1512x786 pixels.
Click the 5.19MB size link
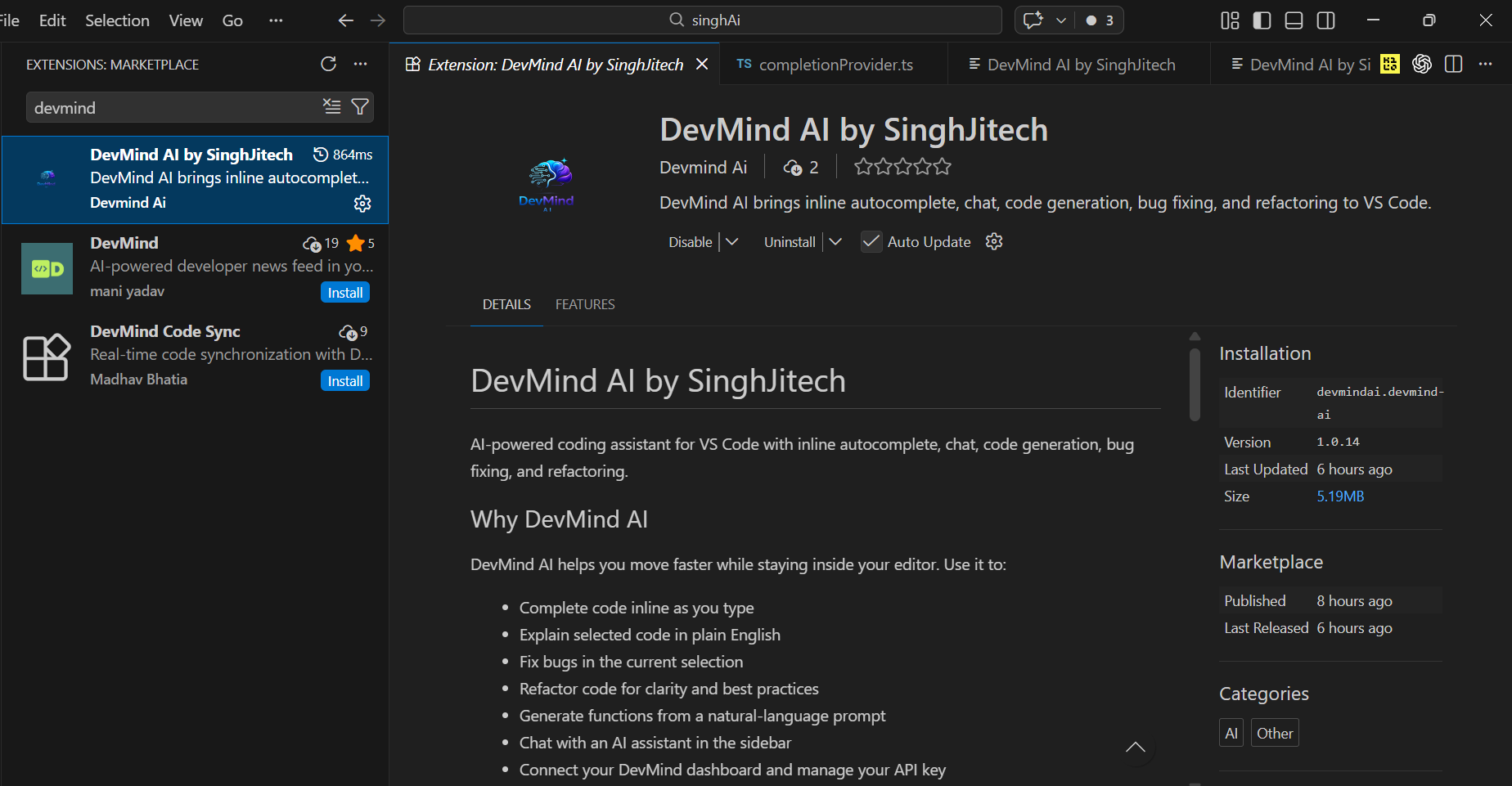tap(1339, 496)
